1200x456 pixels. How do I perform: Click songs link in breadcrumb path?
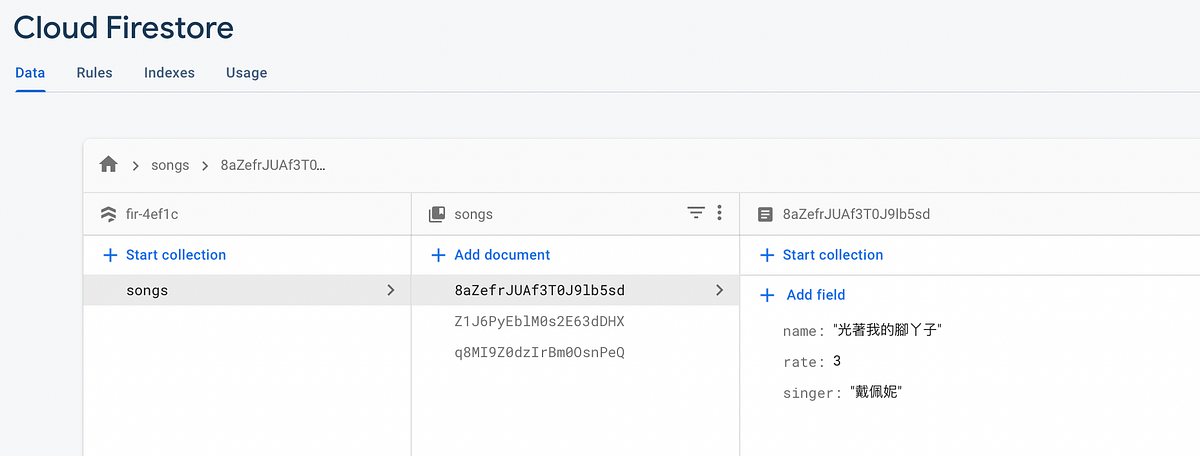click(170, 165)
